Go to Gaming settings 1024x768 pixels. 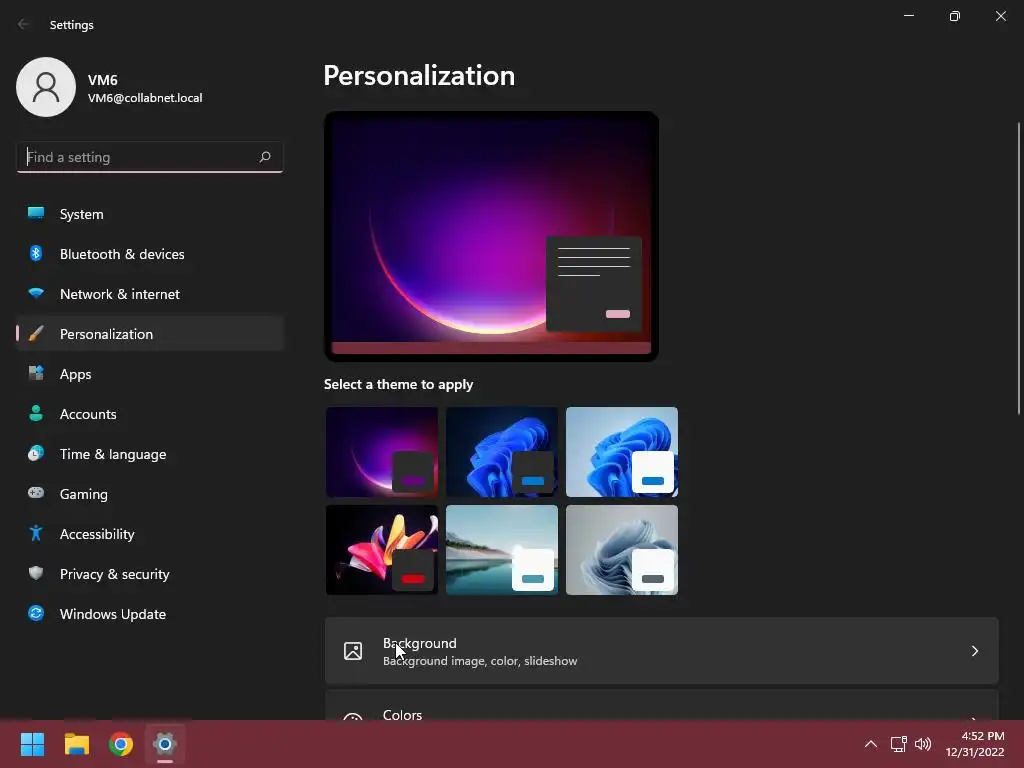click(150, 494)
